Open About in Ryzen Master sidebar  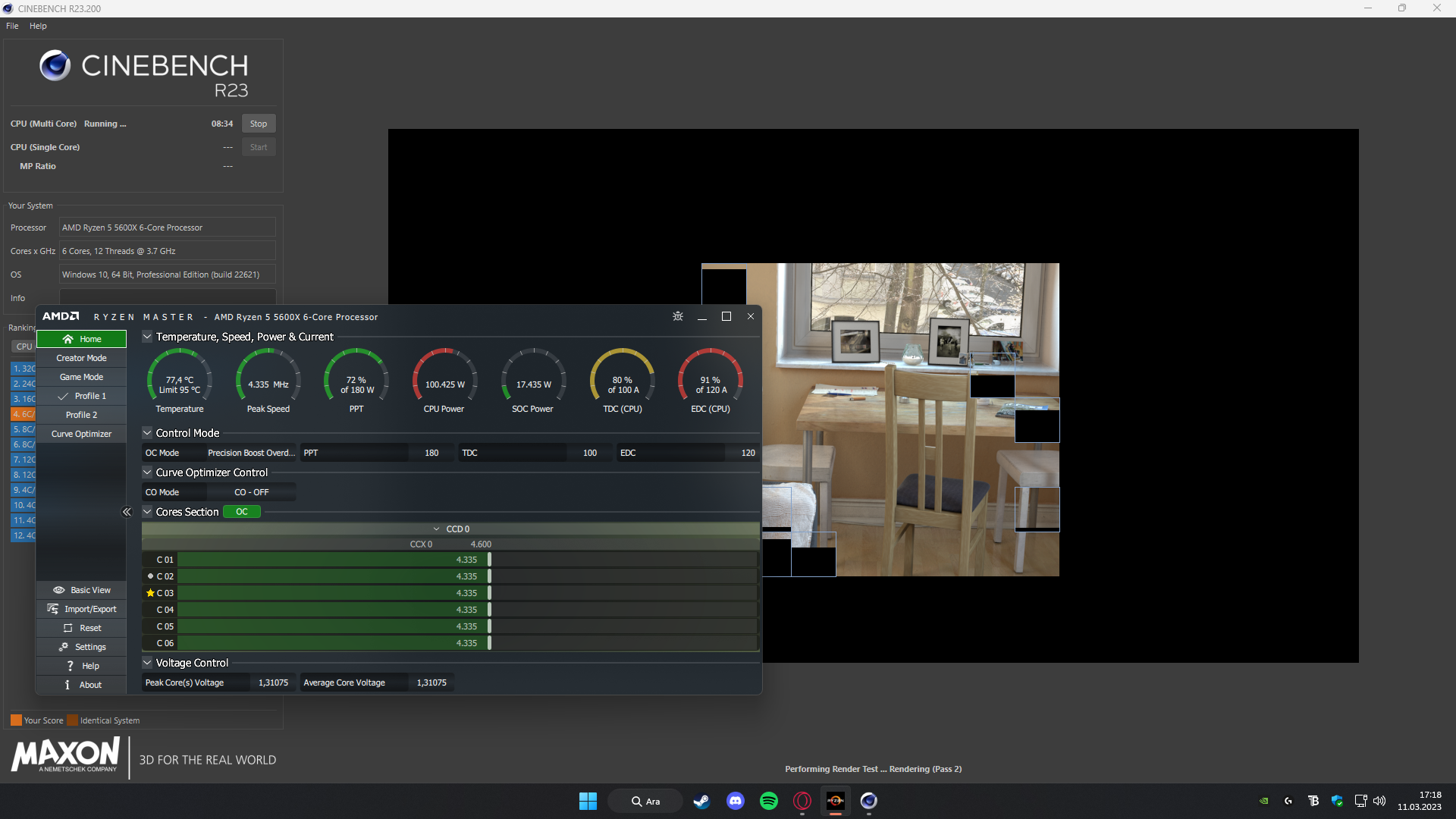82,685
